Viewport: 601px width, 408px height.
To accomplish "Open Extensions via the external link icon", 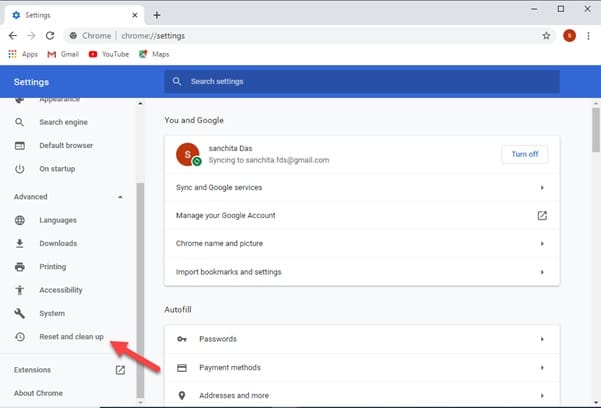I will [x=120, y=370].
